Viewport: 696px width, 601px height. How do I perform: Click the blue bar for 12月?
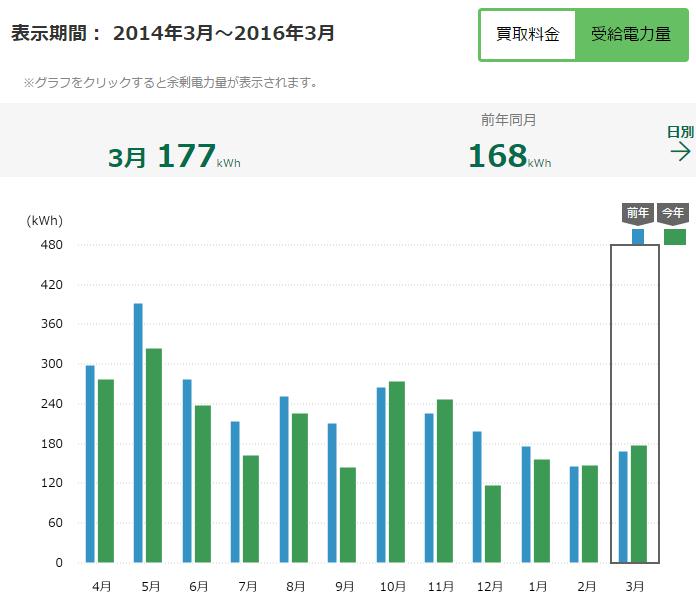477,496
